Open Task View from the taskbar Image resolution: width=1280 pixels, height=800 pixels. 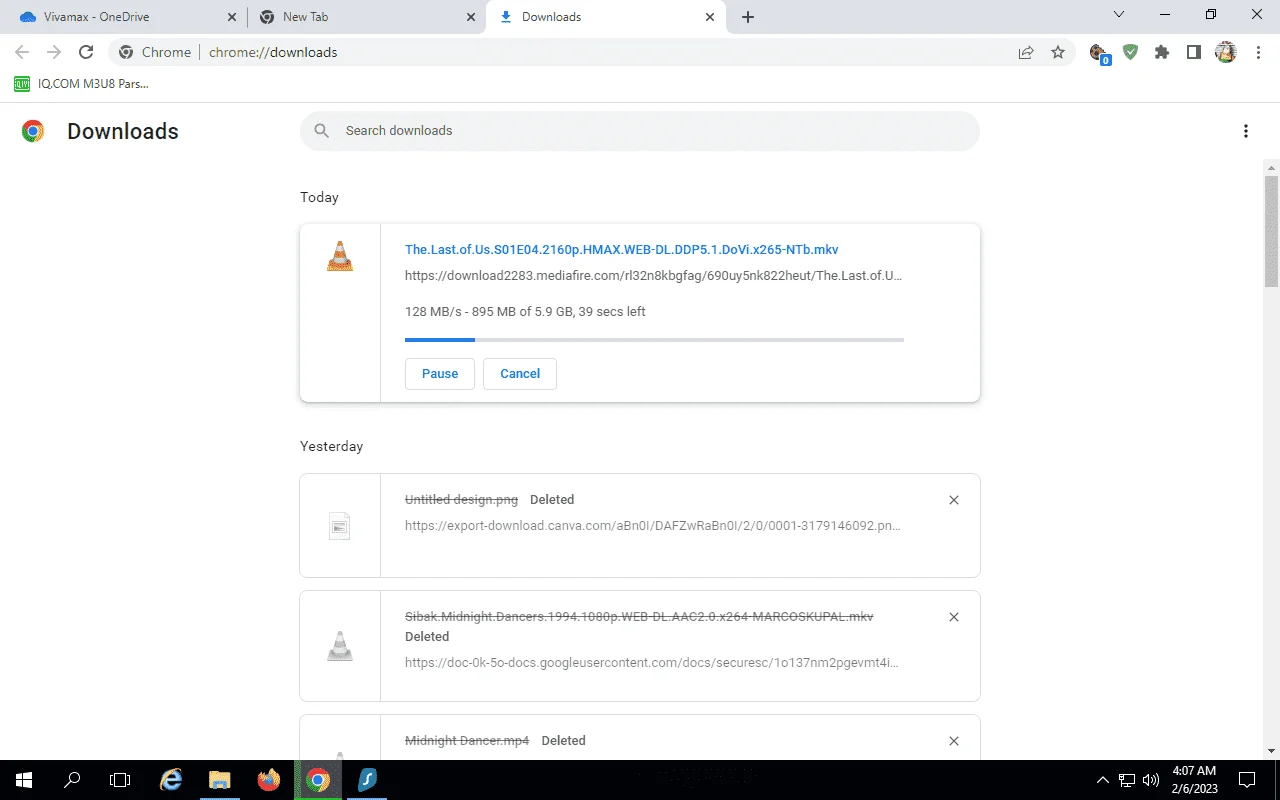tap(120, 780)
